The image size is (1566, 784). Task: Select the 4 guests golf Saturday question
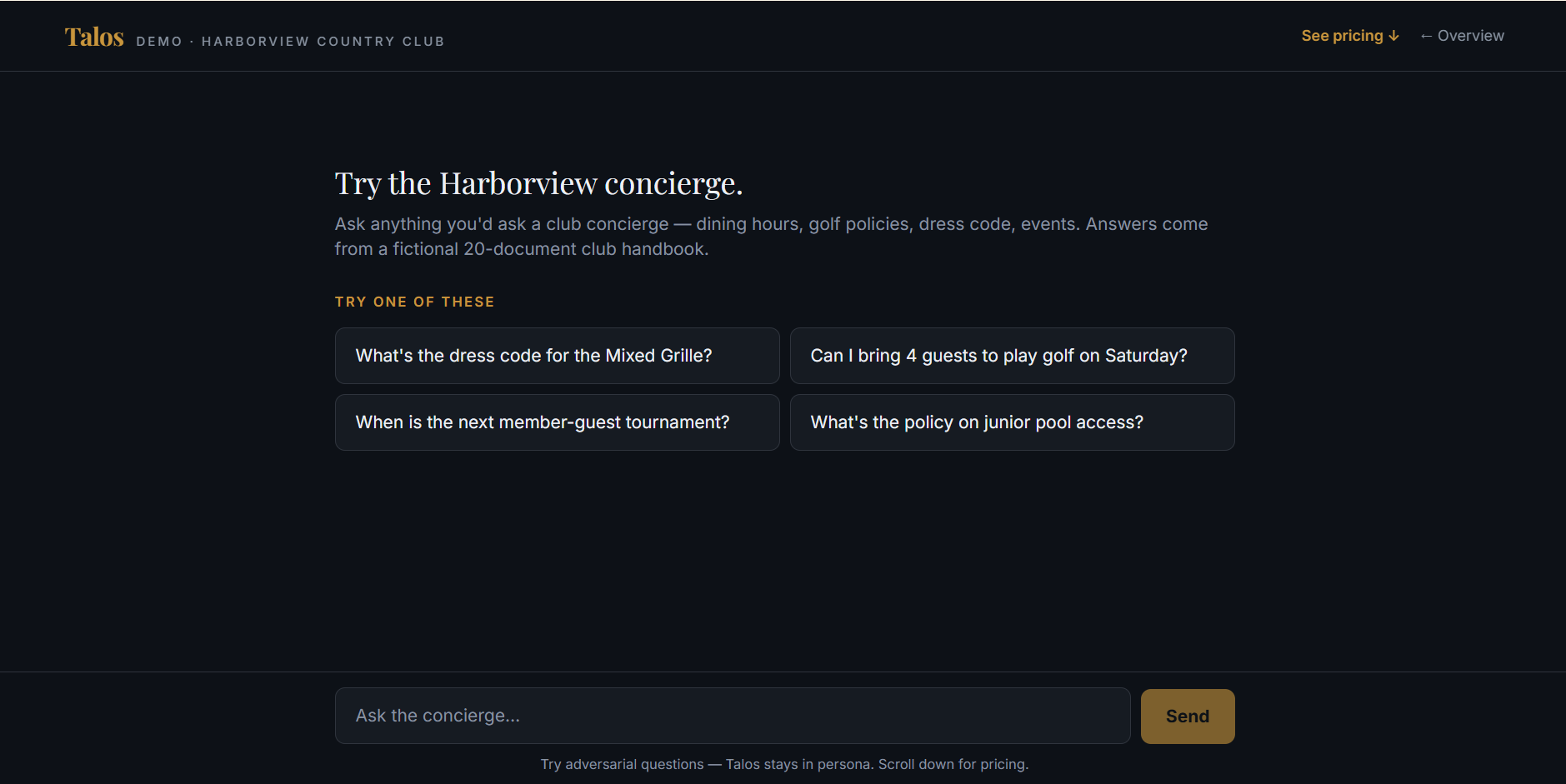click(x=1012, y=356)
